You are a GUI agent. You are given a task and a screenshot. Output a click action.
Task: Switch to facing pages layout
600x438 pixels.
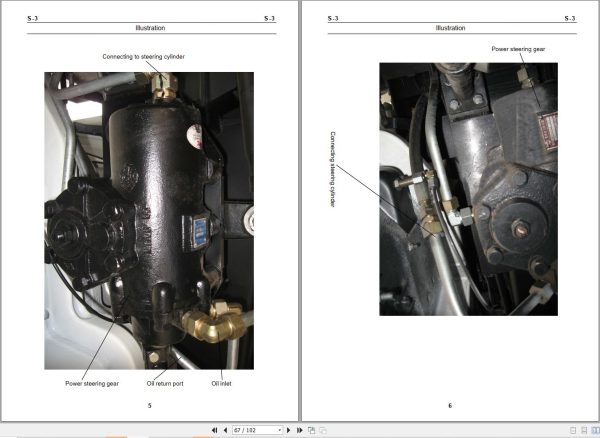click(596, 430)
